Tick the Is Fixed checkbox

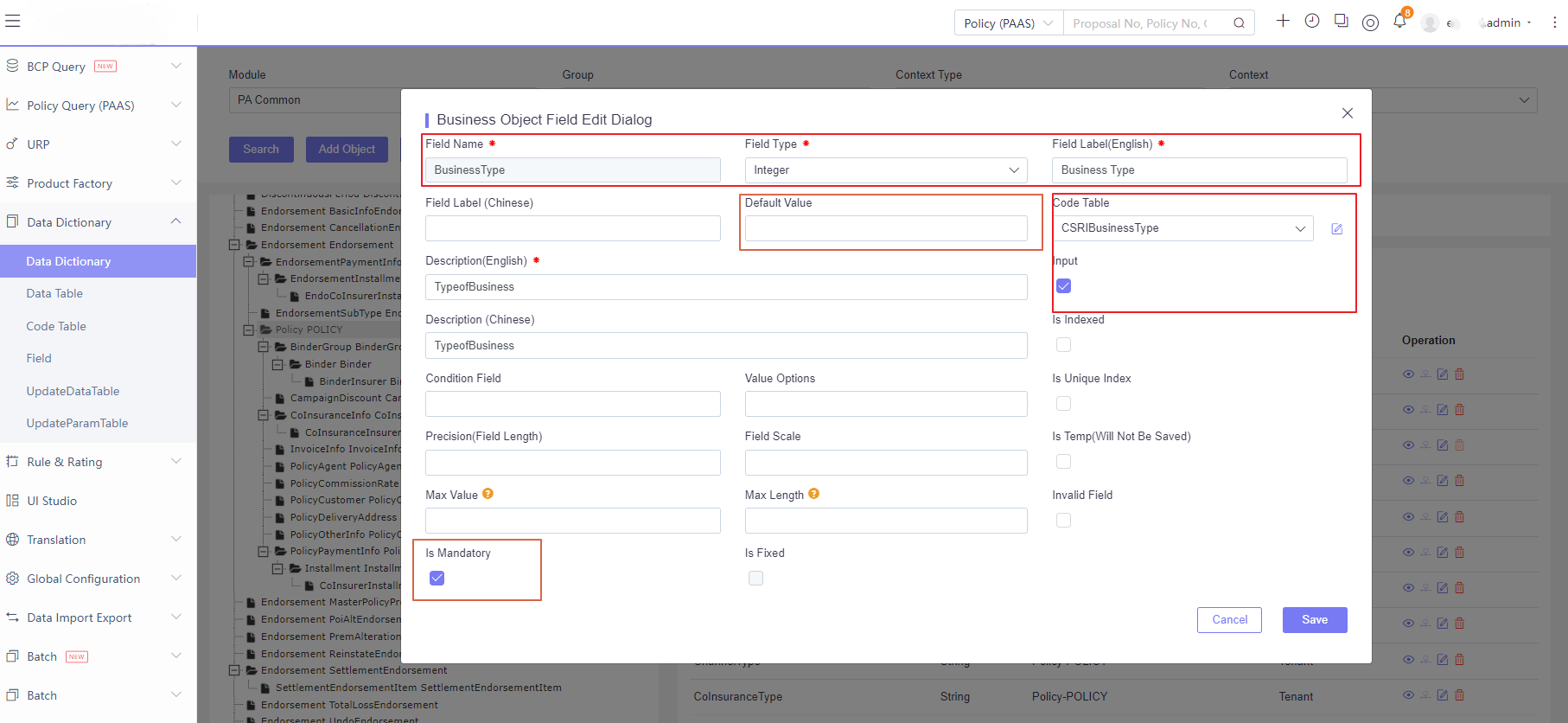(755, 579)
